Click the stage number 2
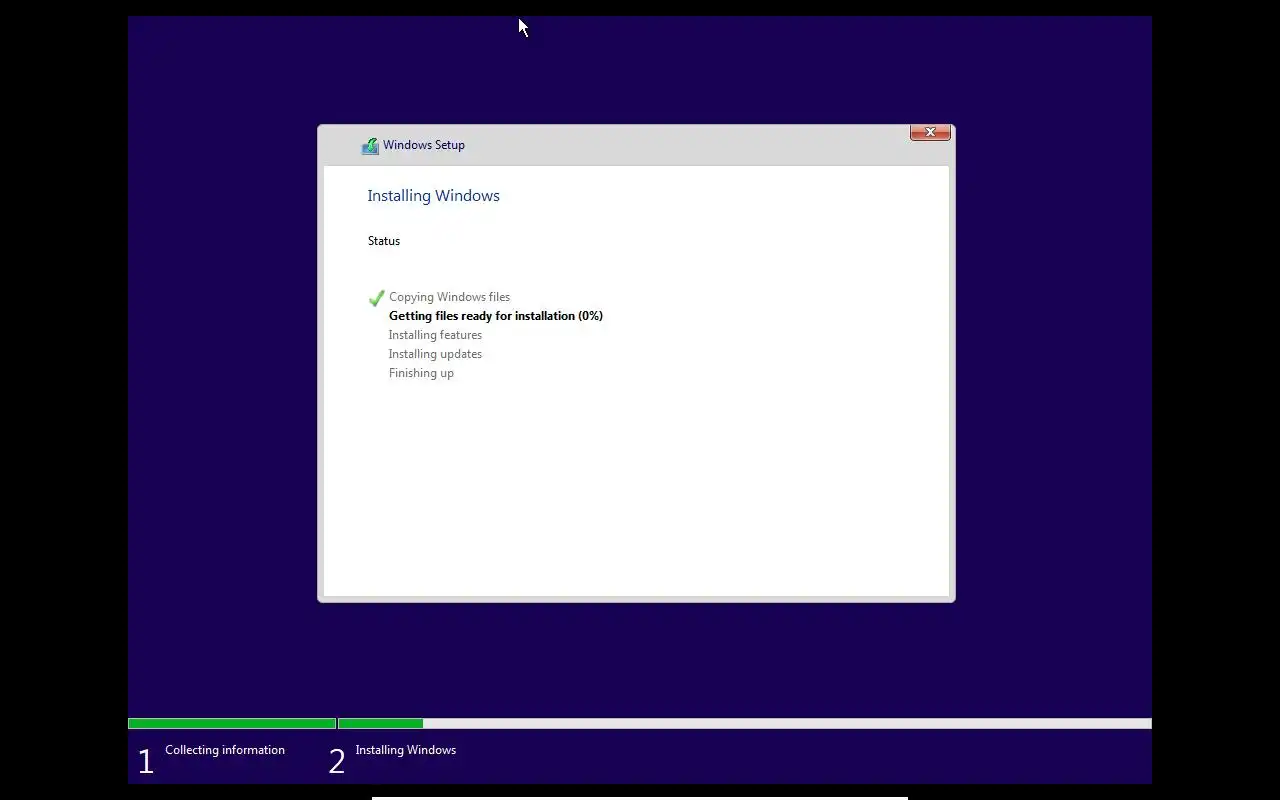Screen dimensions: 1280x800 (x=337, y=762)
